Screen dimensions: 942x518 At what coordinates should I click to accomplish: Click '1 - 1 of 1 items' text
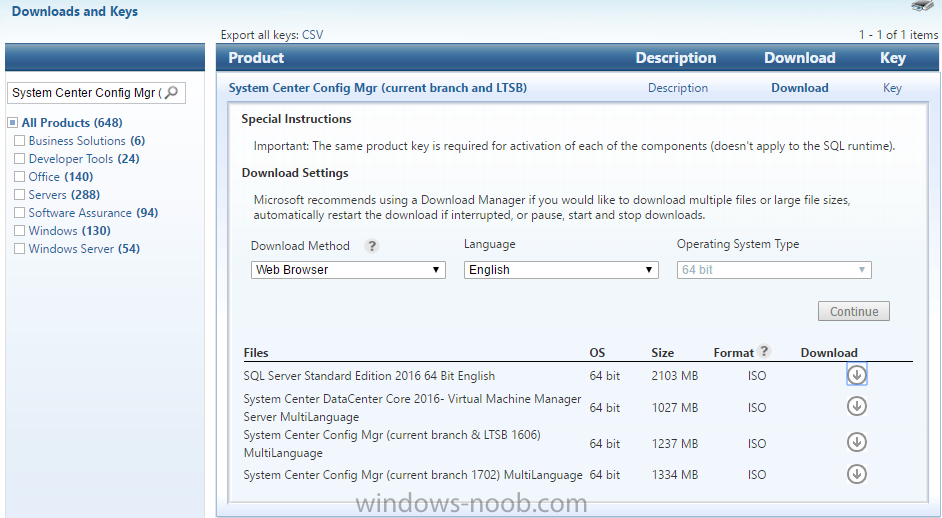[898, 35]
